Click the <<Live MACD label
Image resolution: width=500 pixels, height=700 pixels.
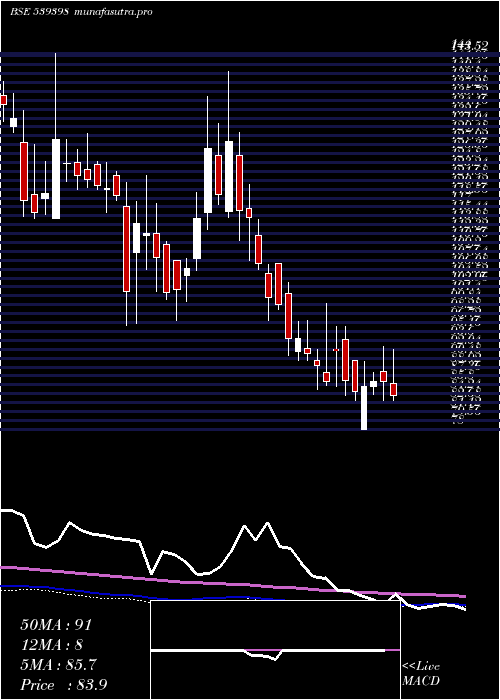[x=421, y=674]
